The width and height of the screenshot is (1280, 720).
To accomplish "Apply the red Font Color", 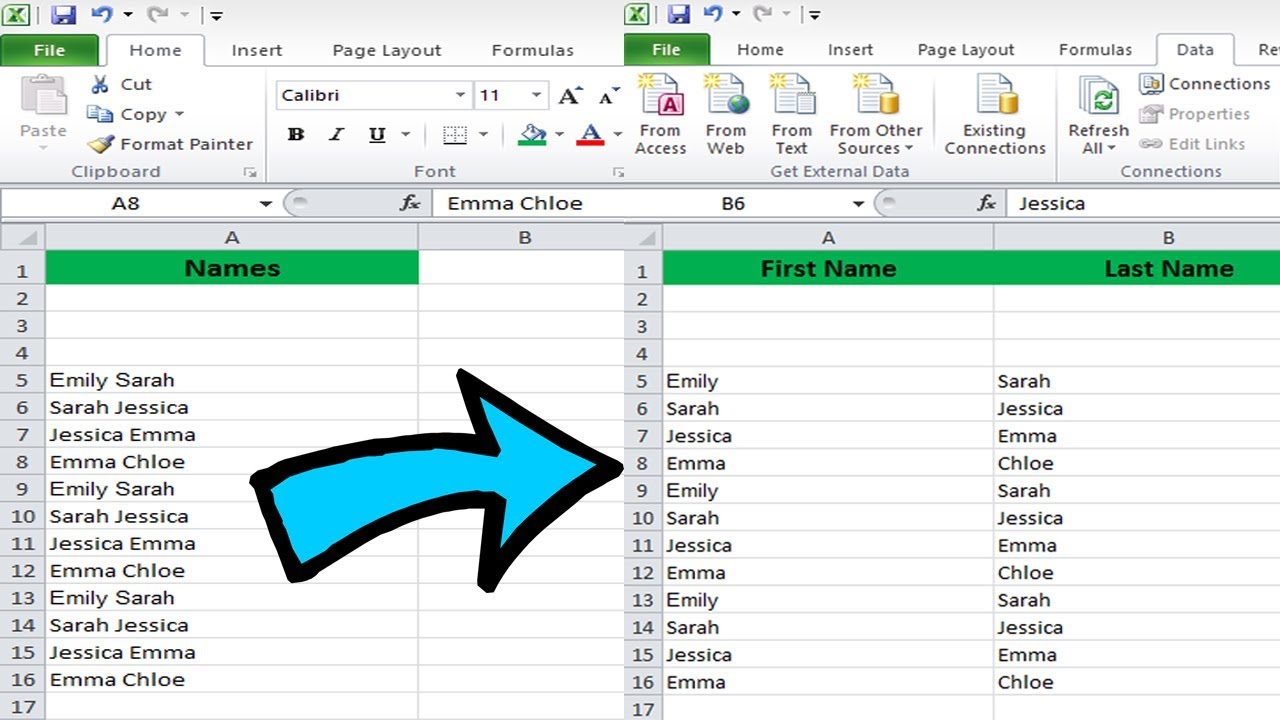I will coord(591,135).
